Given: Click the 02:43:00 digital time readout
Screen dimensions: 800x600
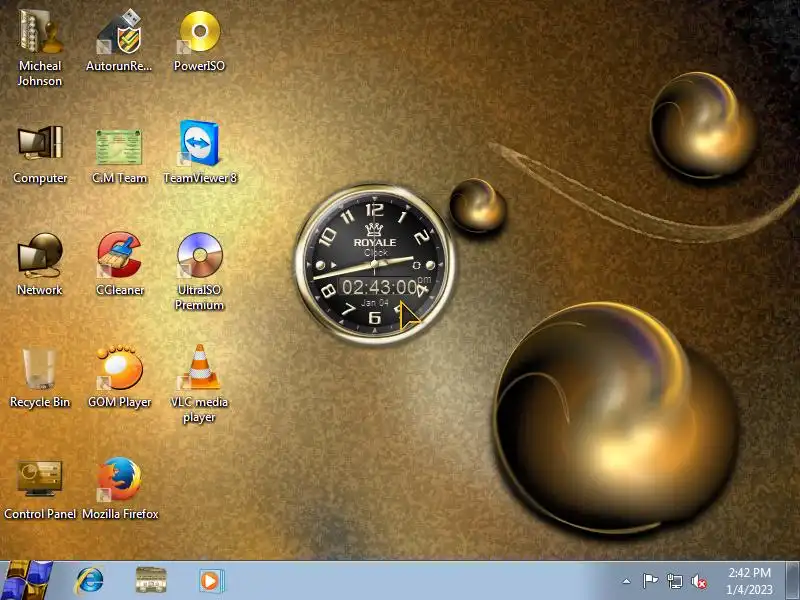Looking at the screenshot, I should tap(380, 287).
